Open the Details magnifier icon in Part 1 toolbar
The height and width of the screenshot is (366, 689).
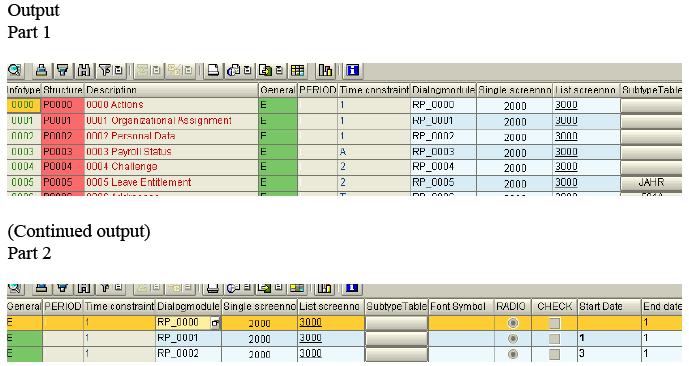pos(14,70)
